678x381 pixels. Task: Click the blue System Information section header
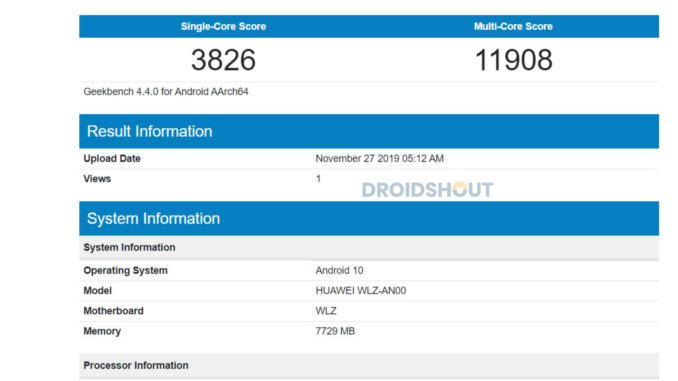click(x=369, y=218)
